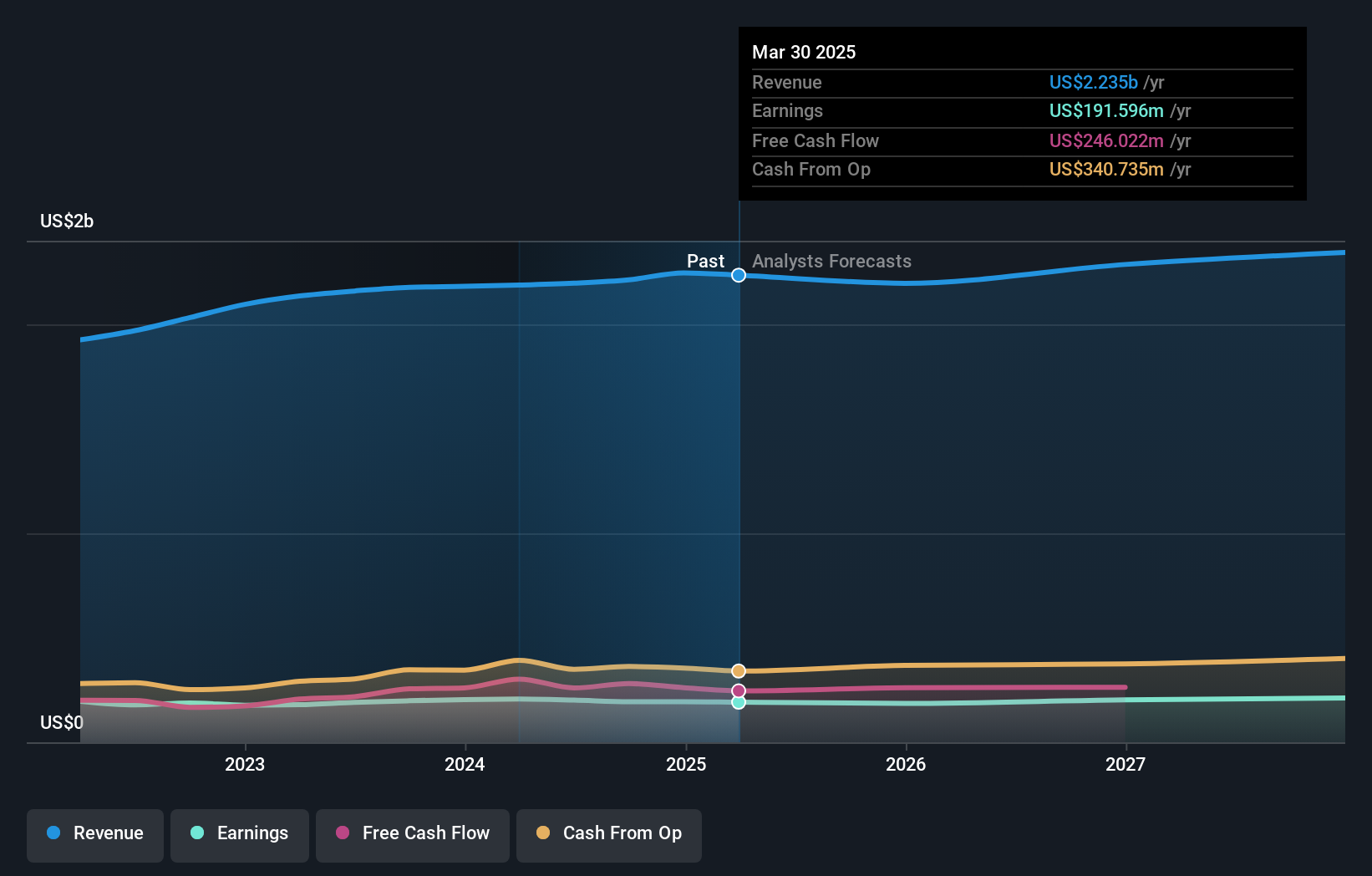The height and width of the screenshot is (876, 1372).
Task: Toggle the Free Cash Flow legend series
Action: 413,834
